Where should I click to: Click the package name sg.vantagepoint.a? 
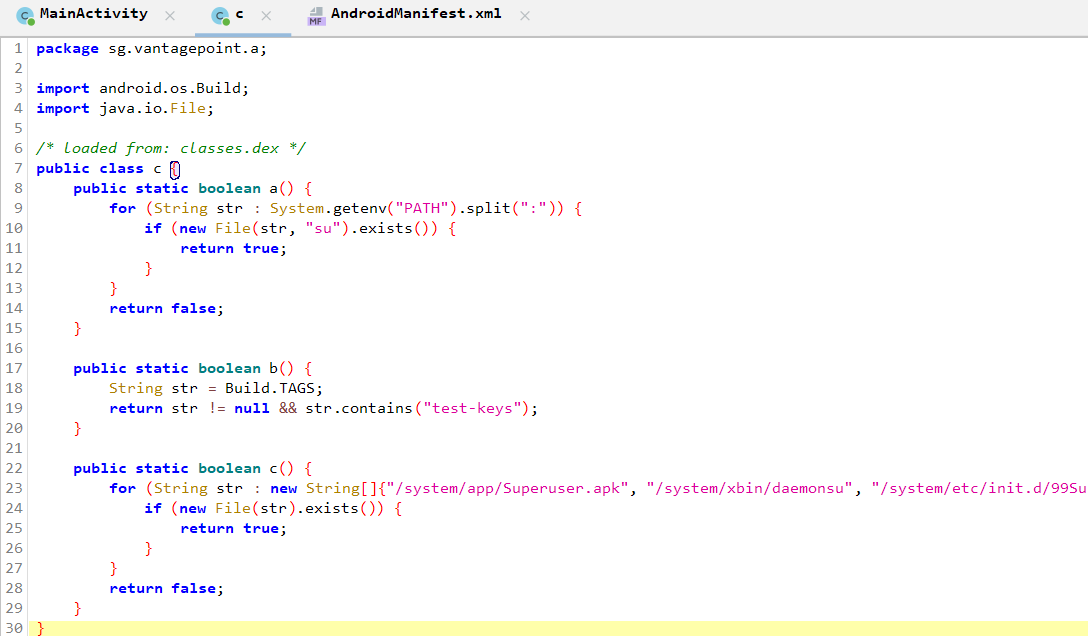pos(183,49)
